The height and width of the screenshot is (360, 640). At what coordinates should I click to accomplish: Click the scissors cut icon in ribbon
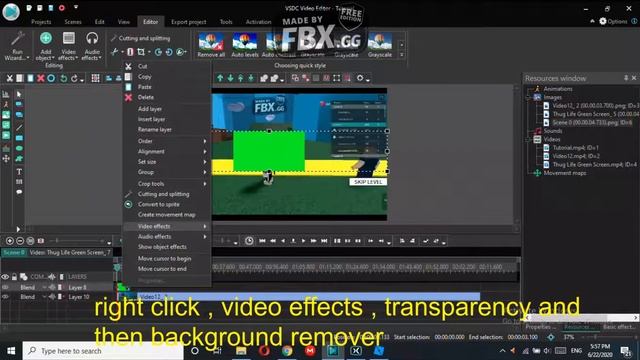click(115, 52)
